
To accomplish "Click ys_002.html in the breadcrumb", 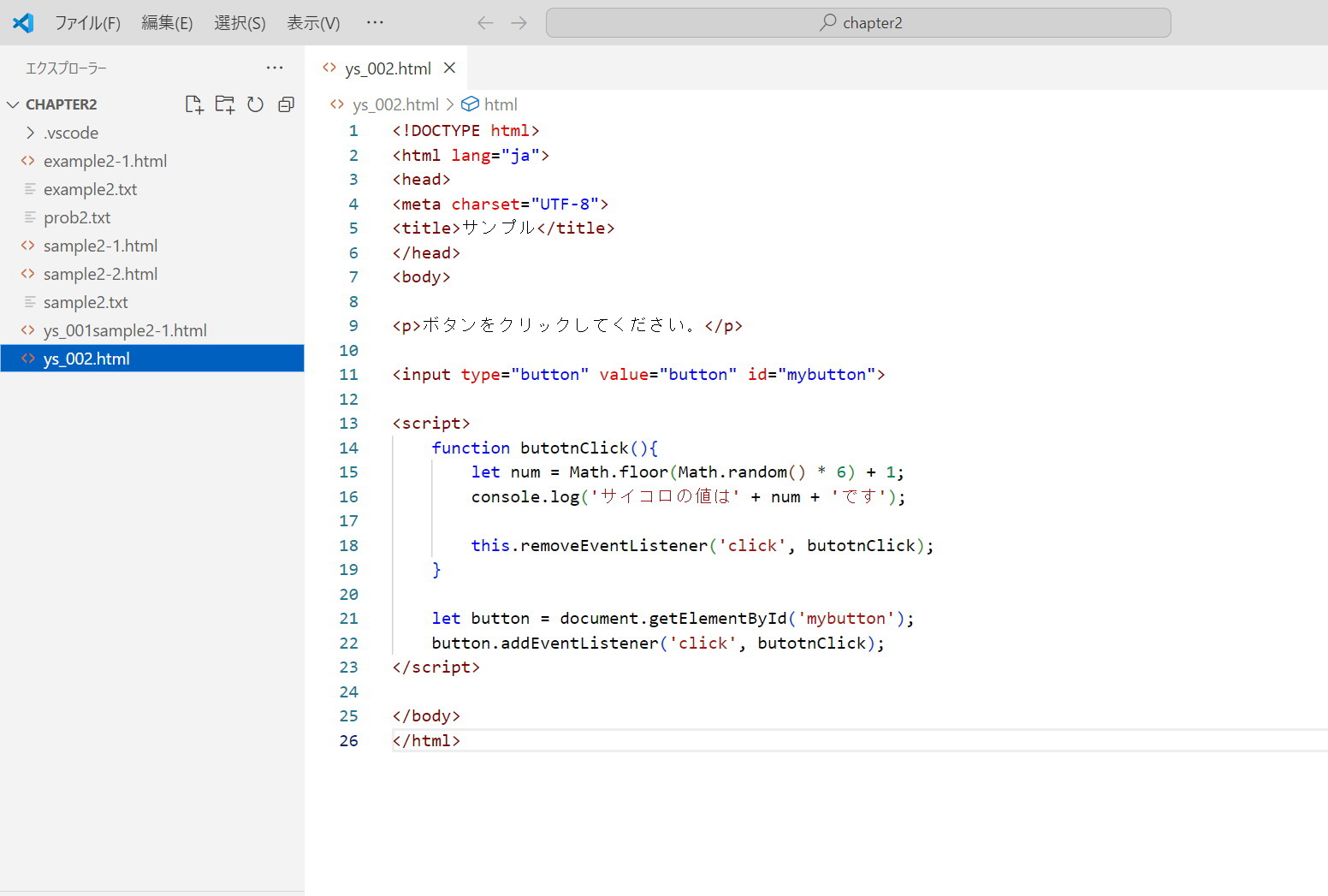I will (x=395, y=104).
